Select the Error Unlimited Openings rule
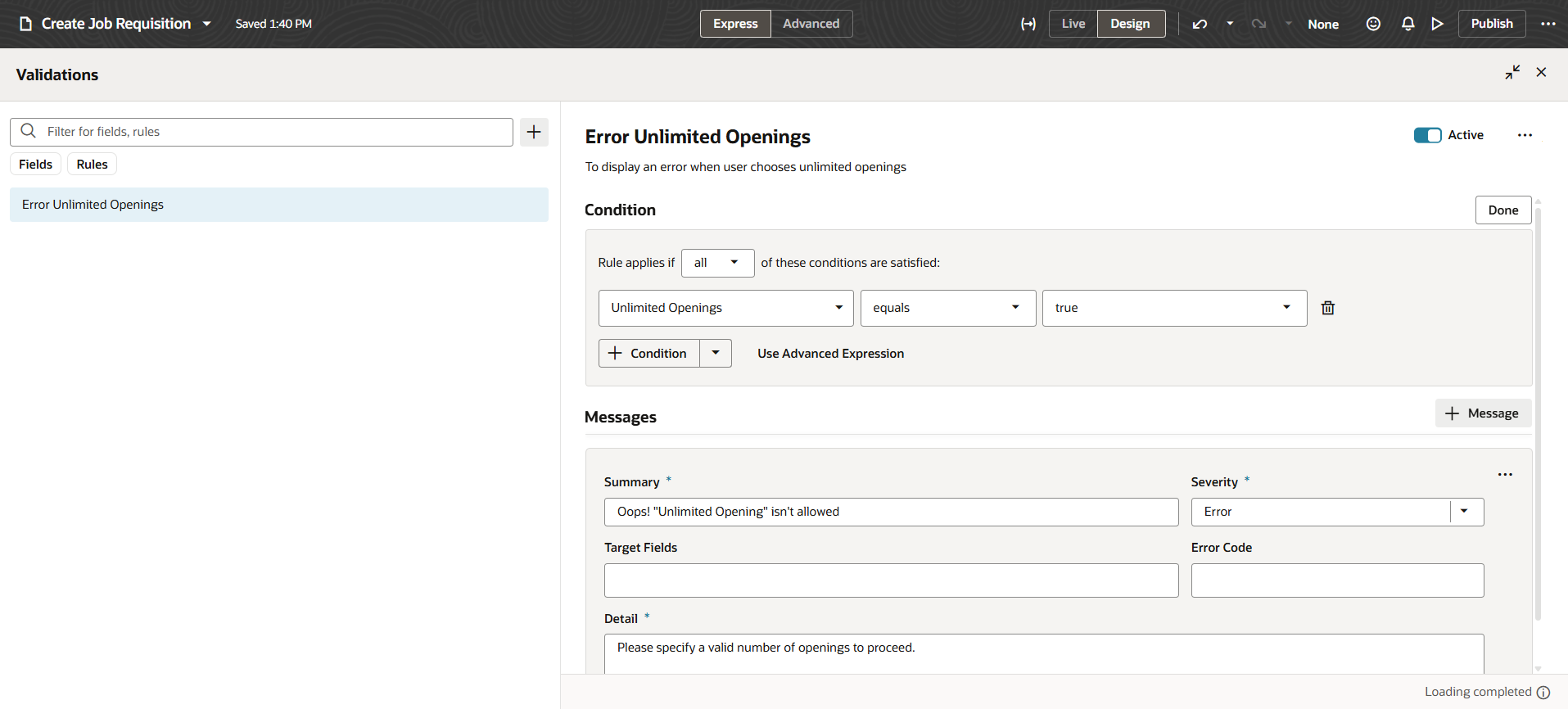 [x=279, y=205]
